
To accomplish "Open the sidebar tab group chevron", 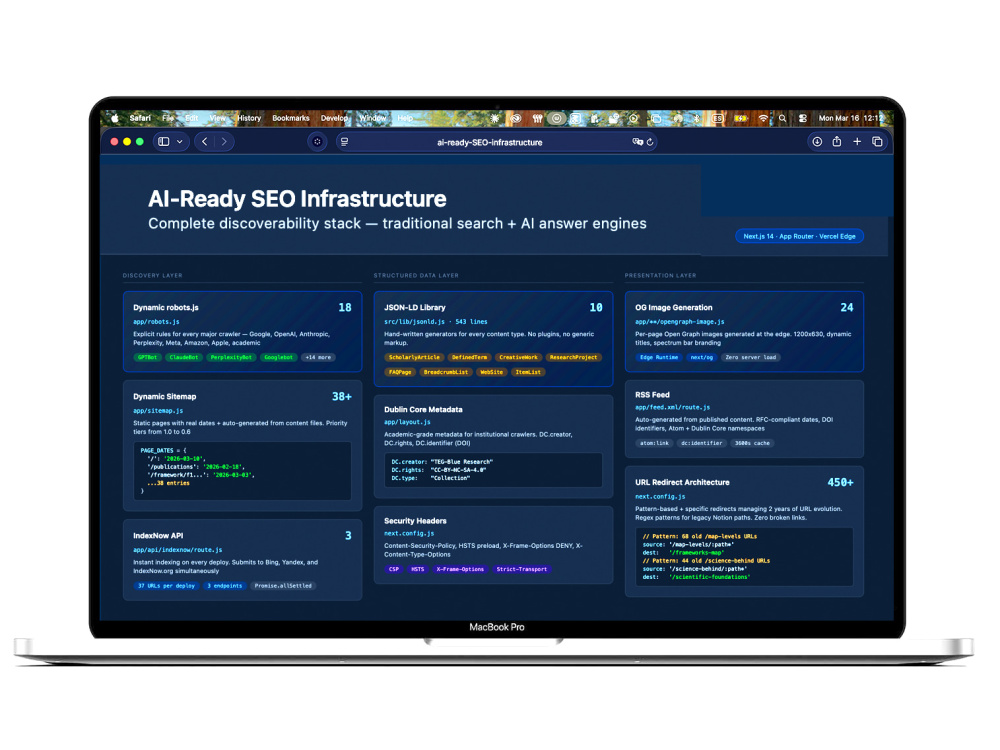I will coord(180,142).
